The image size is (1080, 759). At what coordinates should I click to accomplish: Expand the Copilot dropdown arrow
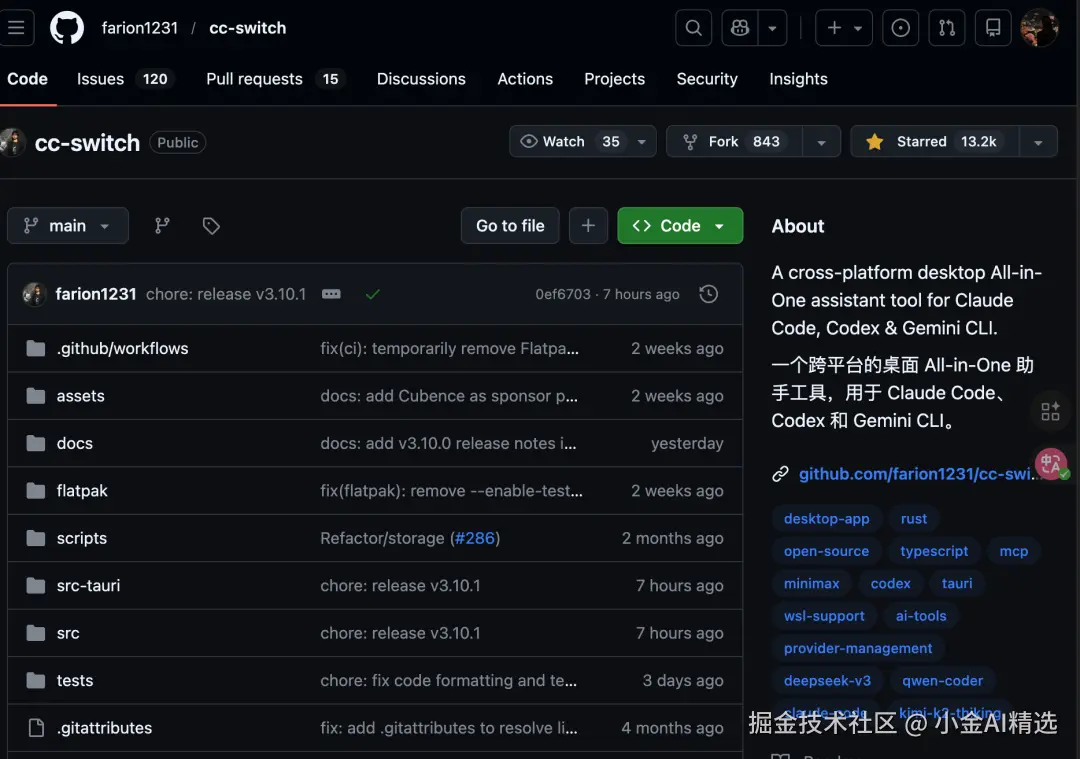point(772,28)
